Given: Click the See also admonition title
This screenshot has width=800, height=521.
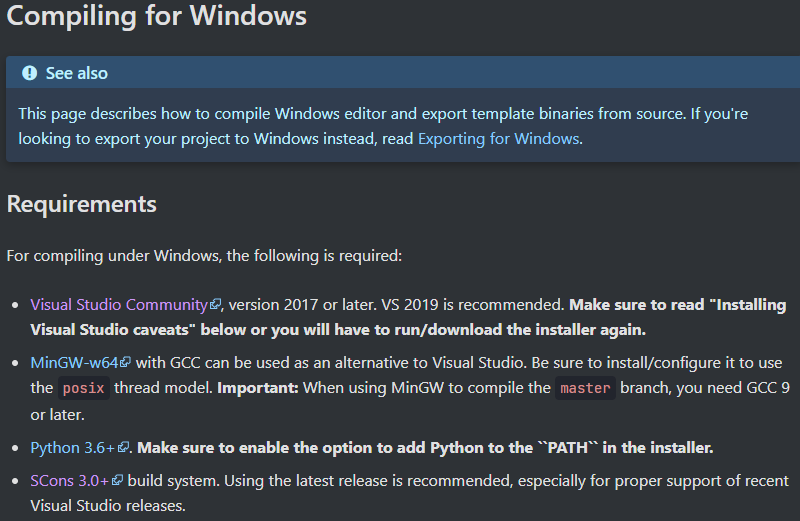Looking at the screenshot, I should point(77,73).
